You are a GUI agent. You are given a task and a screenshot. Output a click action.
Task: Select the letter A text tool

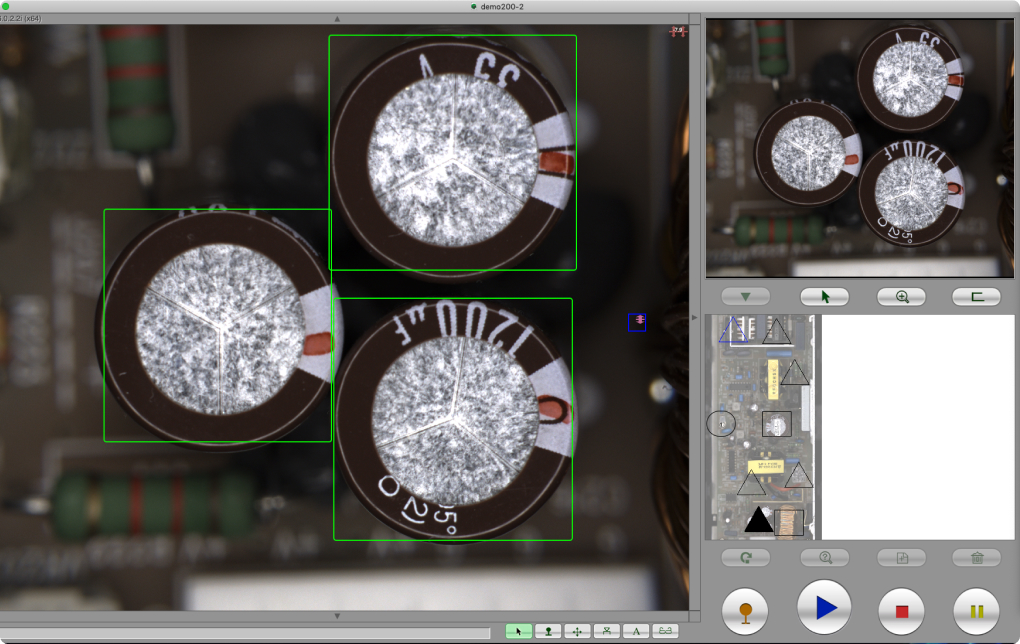coord(636,631)
